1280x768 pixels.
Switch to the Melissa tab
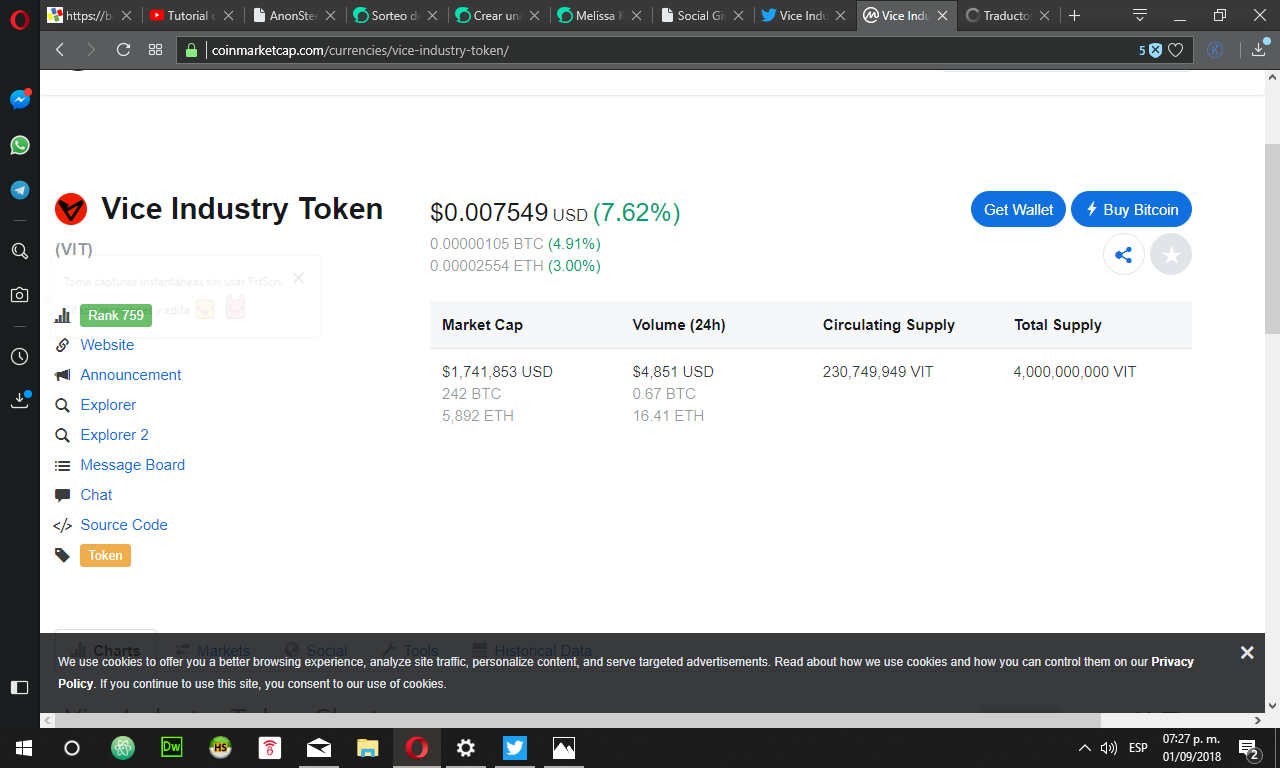(601, 15)
